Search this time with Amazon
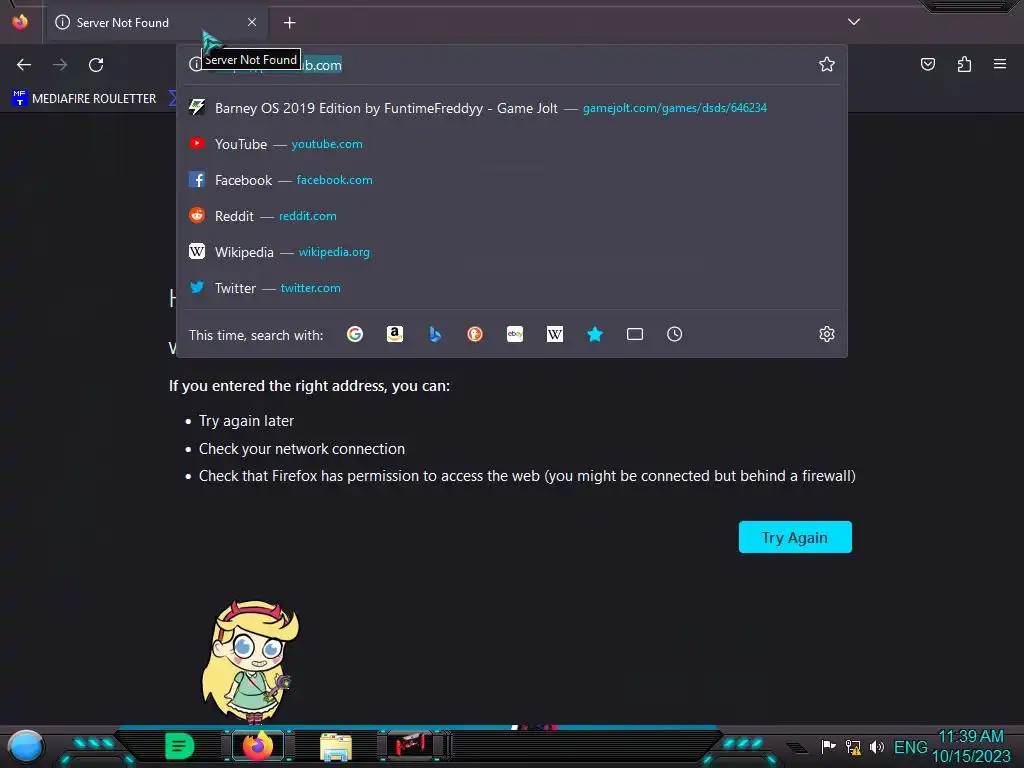 coord(394,334)
